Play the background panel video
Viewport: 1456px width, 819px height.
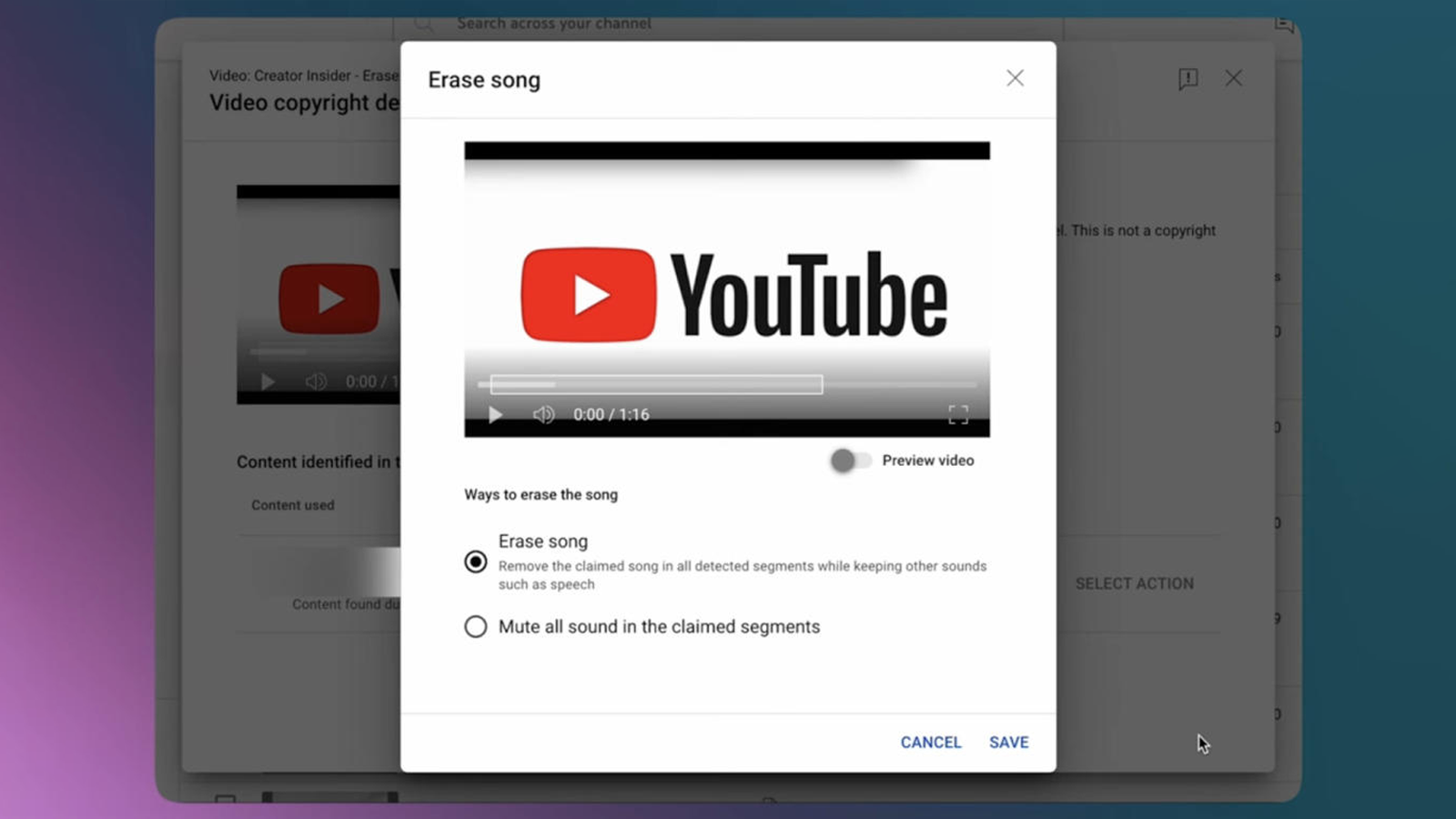coord(268,382)
